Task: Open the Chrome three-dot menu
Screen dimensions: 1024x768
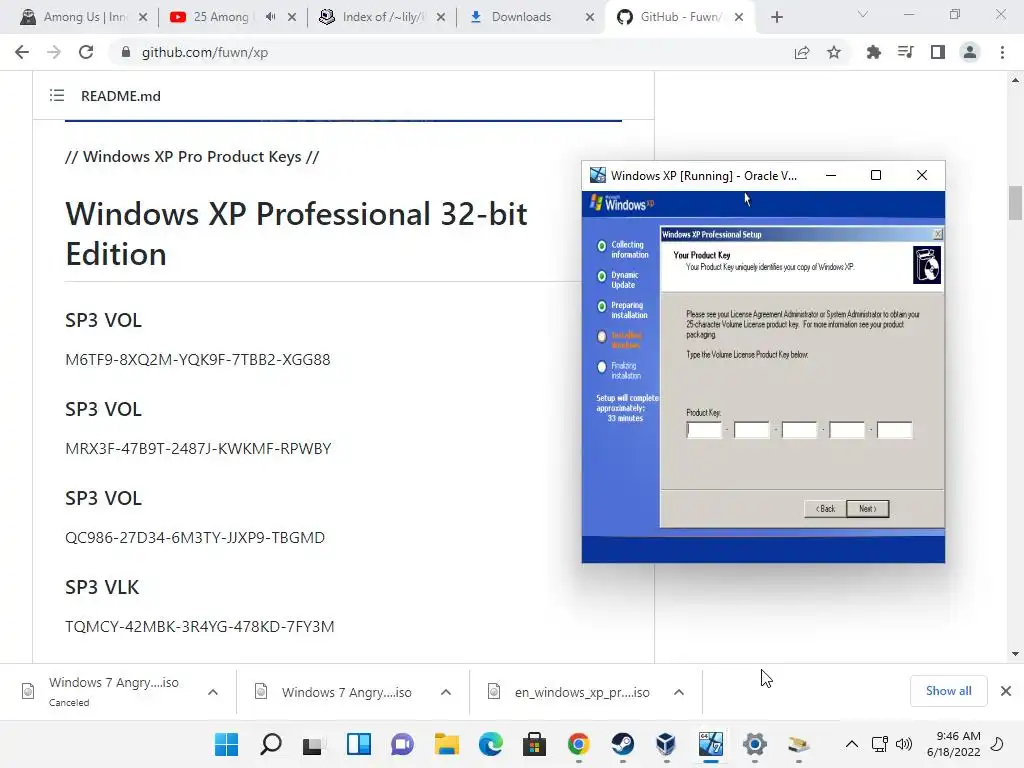Action: click(x=1002, y=52)
